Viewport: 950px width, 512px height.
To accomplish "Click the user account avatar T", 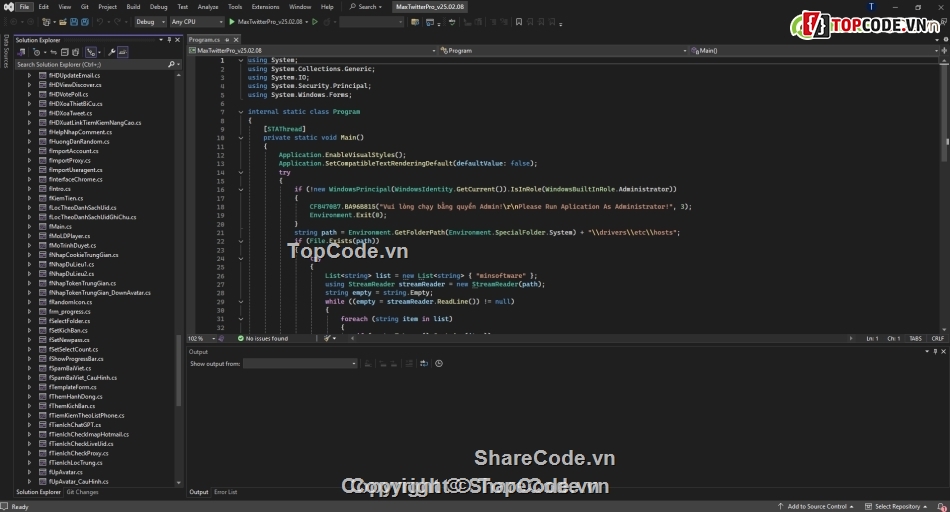I will pos(871,7).
